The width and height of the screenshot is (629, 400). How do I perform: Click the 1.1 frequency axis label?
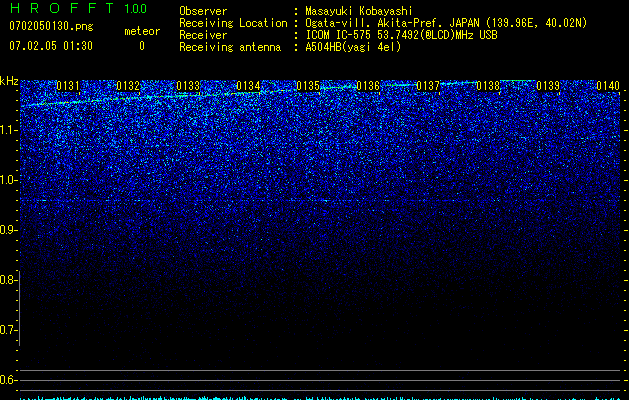click(8, 130)
